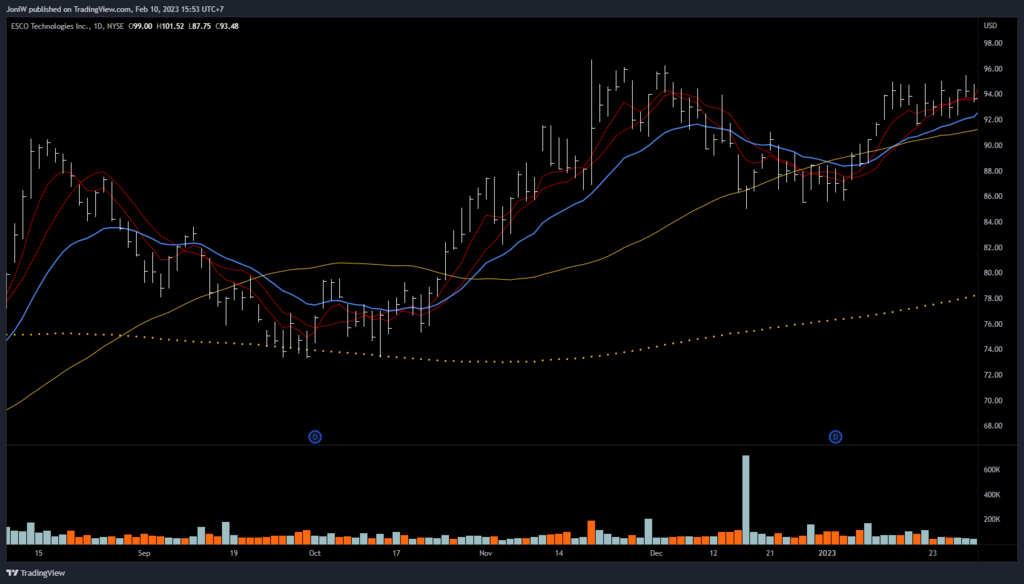Screen dimensions: 1024x584
Task: Click the dividend marker near October
Action: (x=315, y=437)
